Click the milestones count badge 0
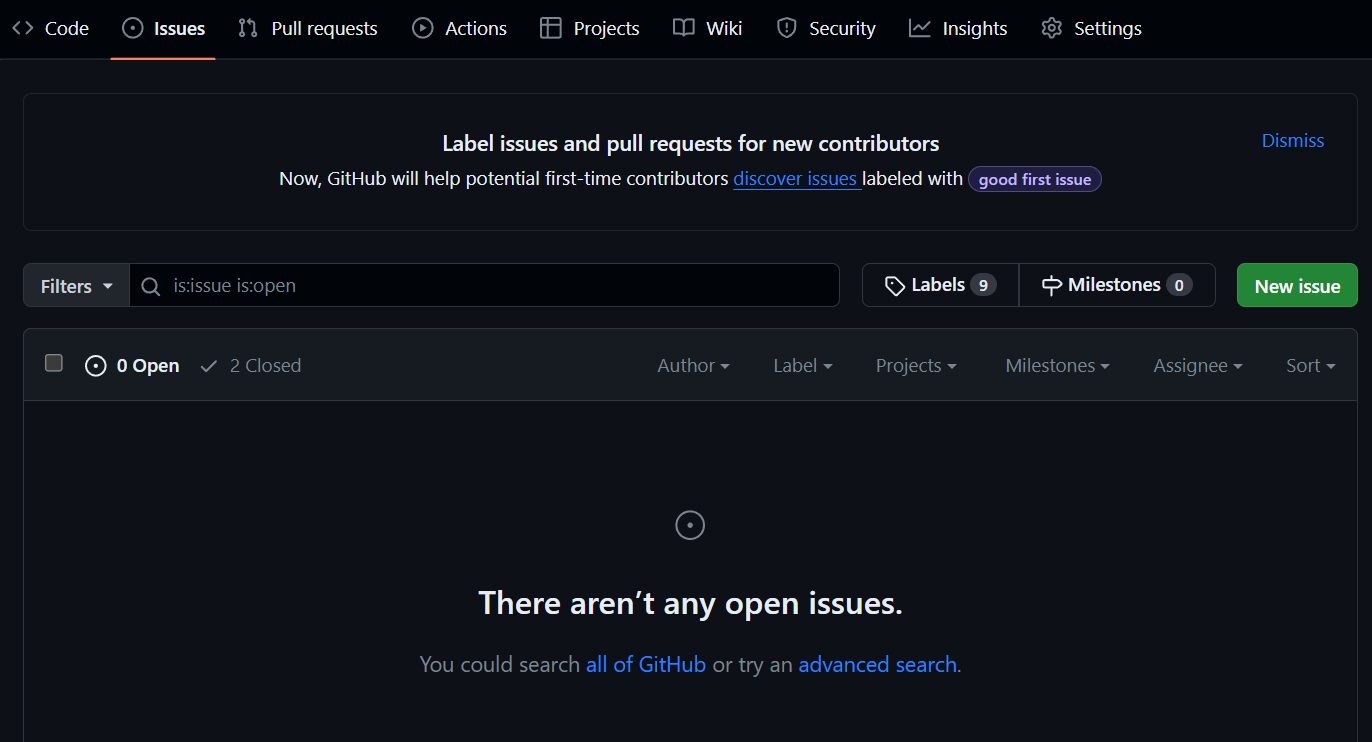This screenshot has height=742, width=1372. [1179, 286]
